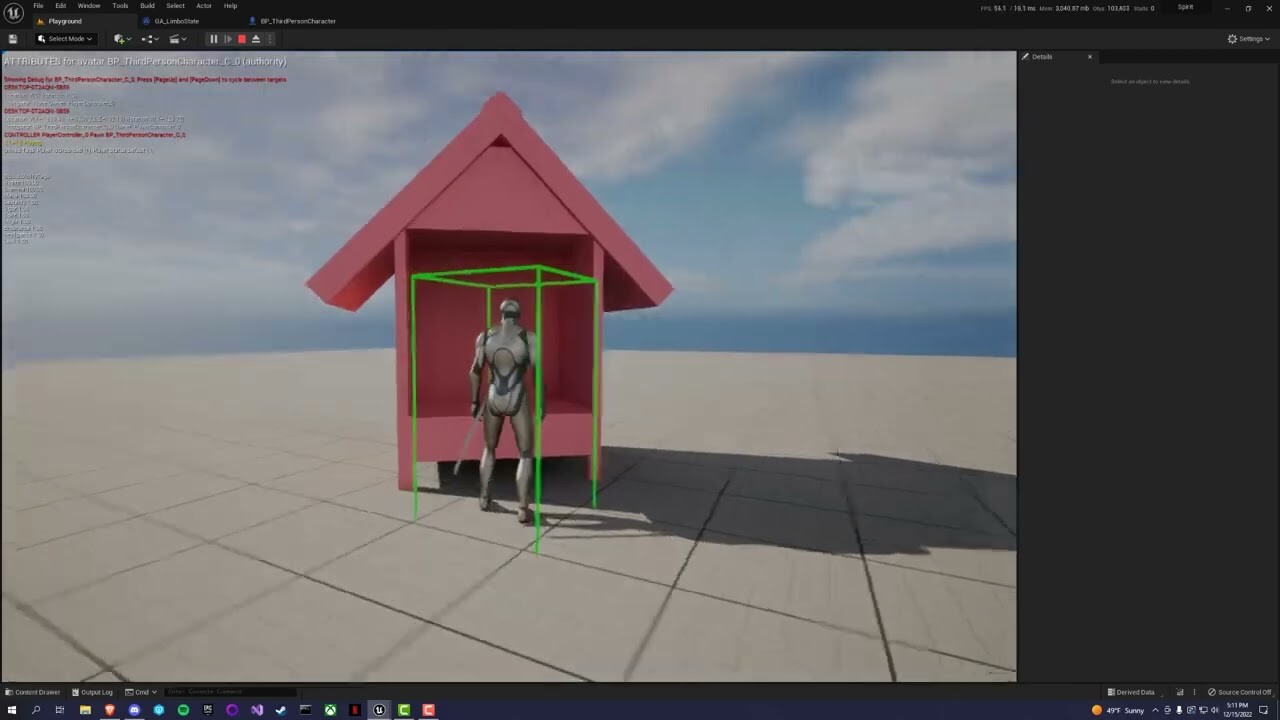Viewport: 1280px width, 720px height.
Task: Open the Blueprints toolbar menu
Action: coord(148,39)
